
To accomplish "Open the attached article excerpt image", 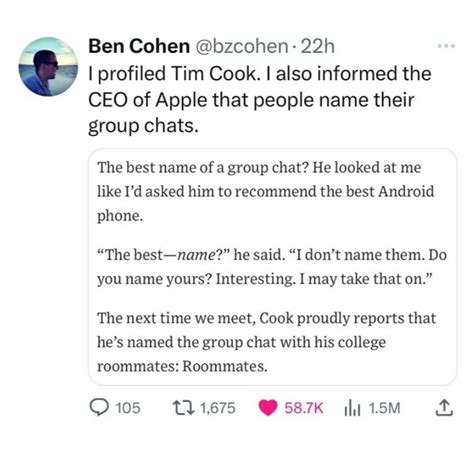I will [273, 267].
